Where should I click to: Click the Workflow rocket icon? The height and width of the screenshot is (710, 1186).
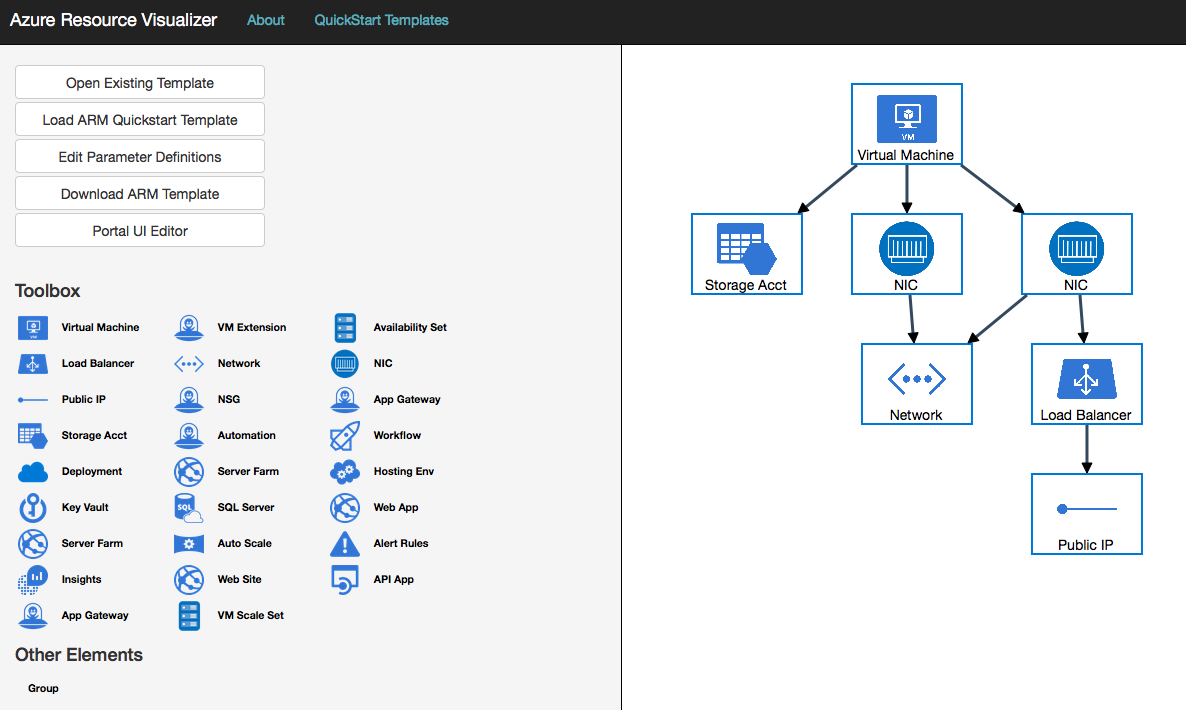344,435
